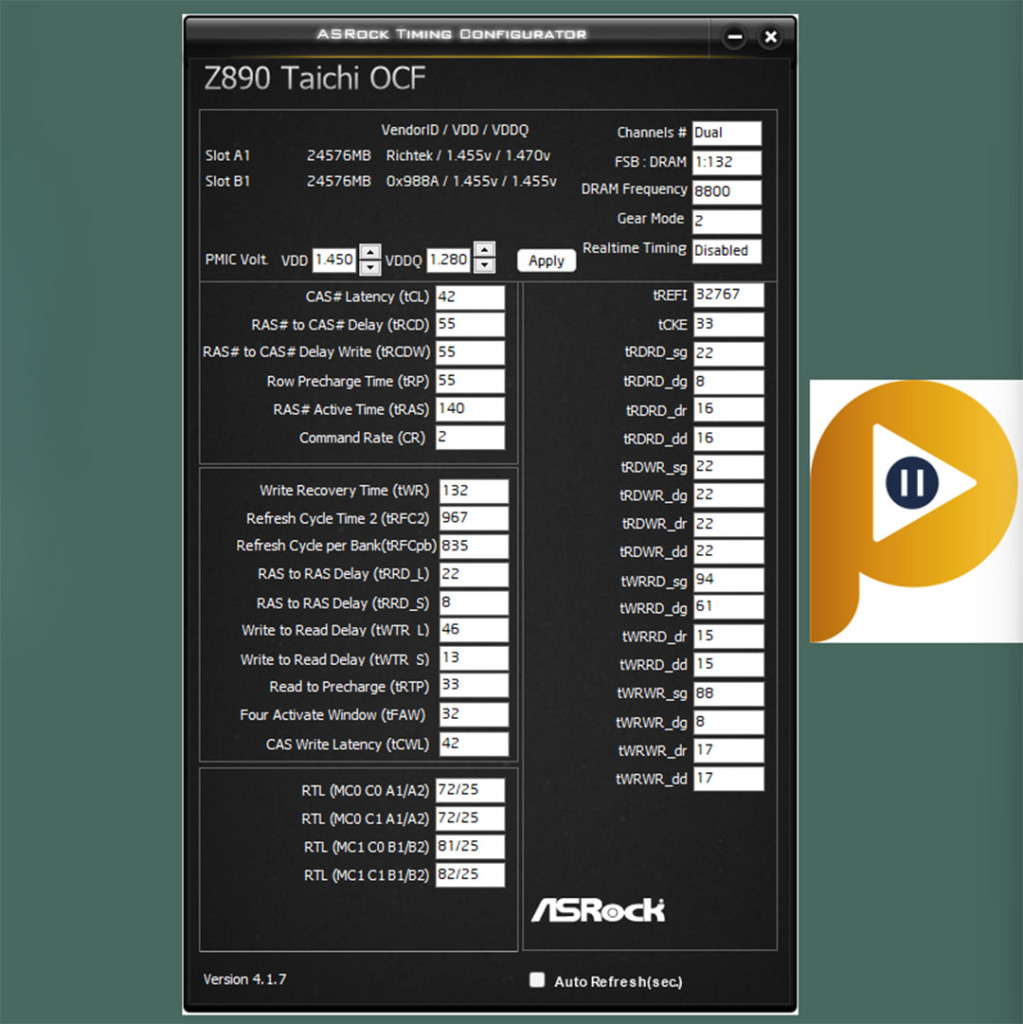Click the ASRock logo
Screen dimensions: 1023x1024
598,910
